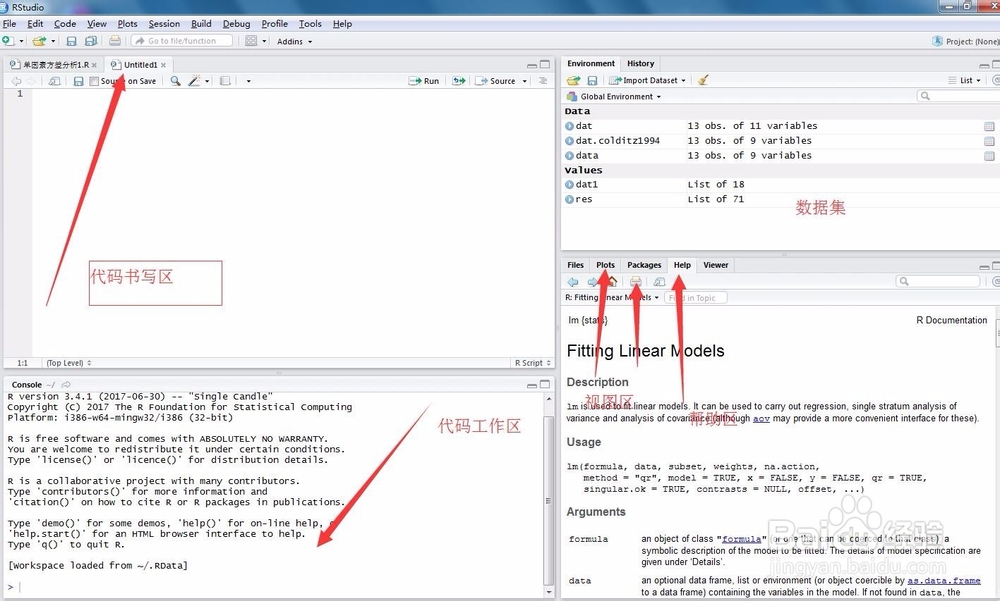Load workspace icon in Environment pane
This screenshot has width=1000, height=601.
click(573, 80)
